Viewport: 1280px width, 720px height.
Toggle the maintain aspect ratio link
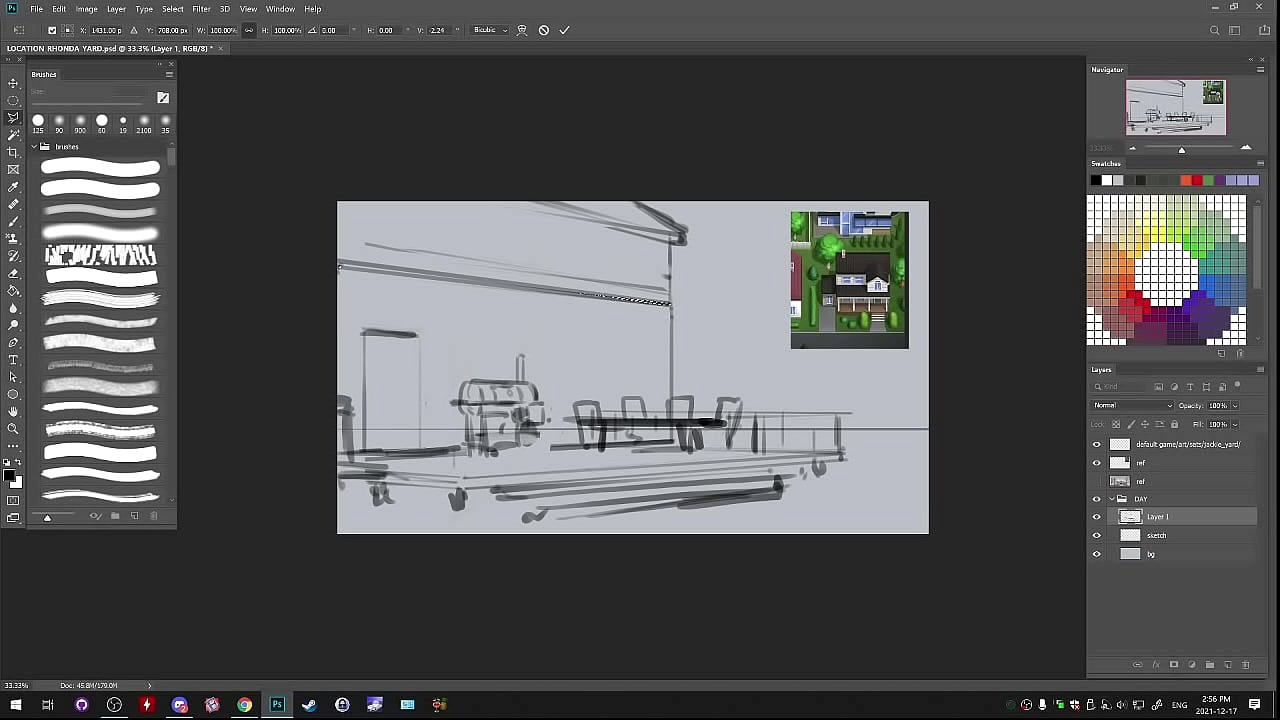(x=249, y=30)
